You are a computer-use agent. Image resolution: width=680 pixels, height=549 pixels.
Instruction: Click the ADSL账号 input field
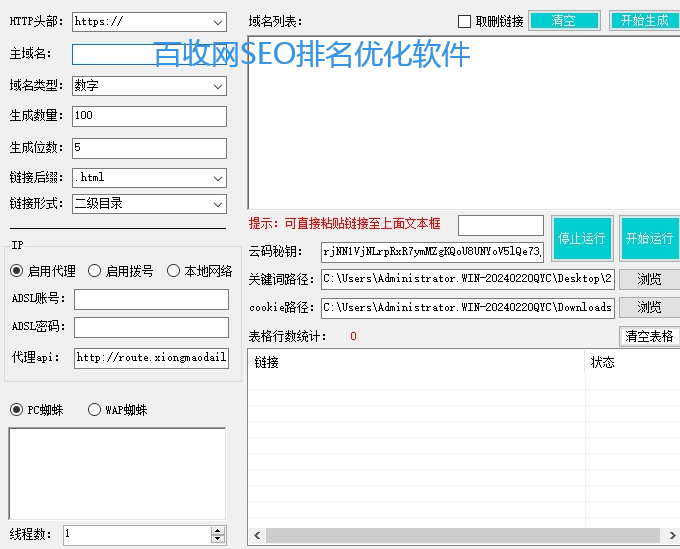click(151, 299)
